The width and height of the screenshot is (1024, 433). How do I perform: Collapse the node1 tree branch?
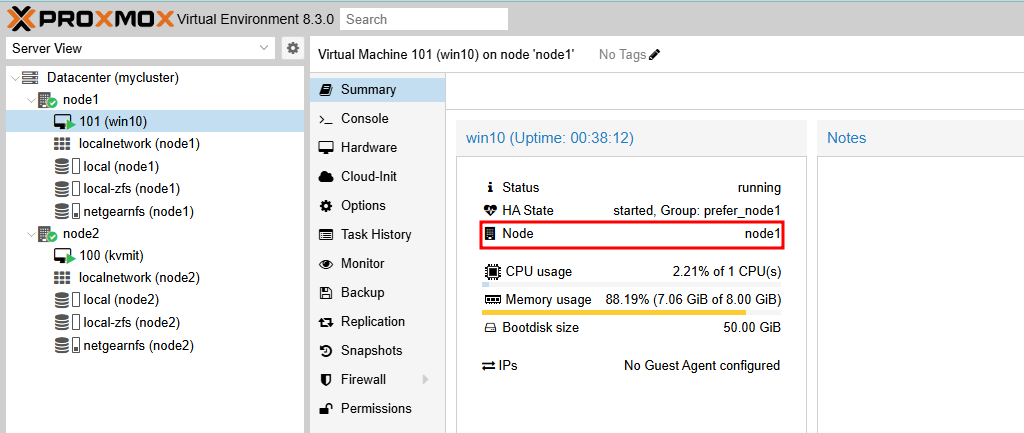pyautogui.click(x=31, y=100)
